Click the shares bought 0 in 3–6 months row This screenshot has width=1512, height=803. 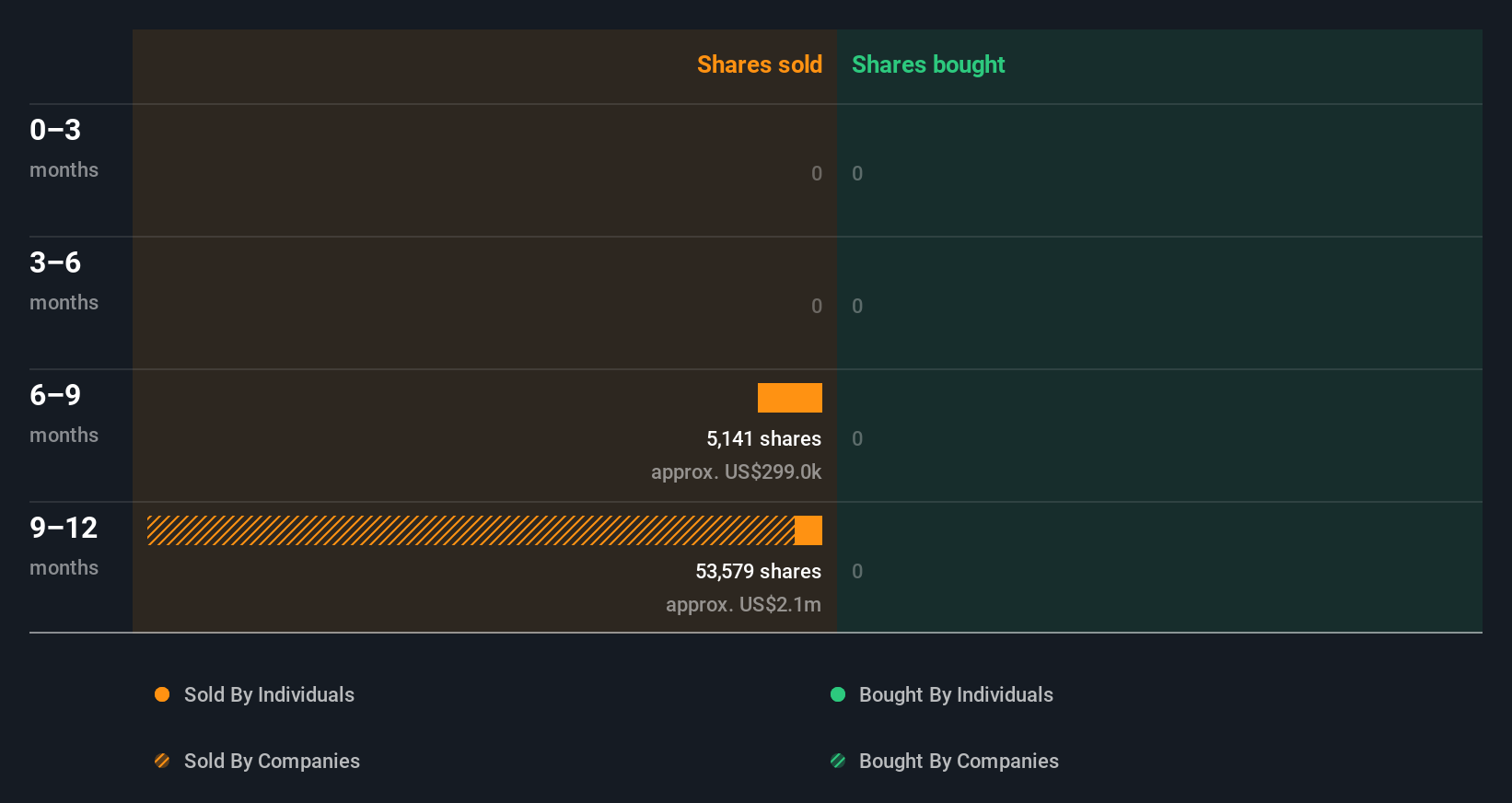coord(857,307)
